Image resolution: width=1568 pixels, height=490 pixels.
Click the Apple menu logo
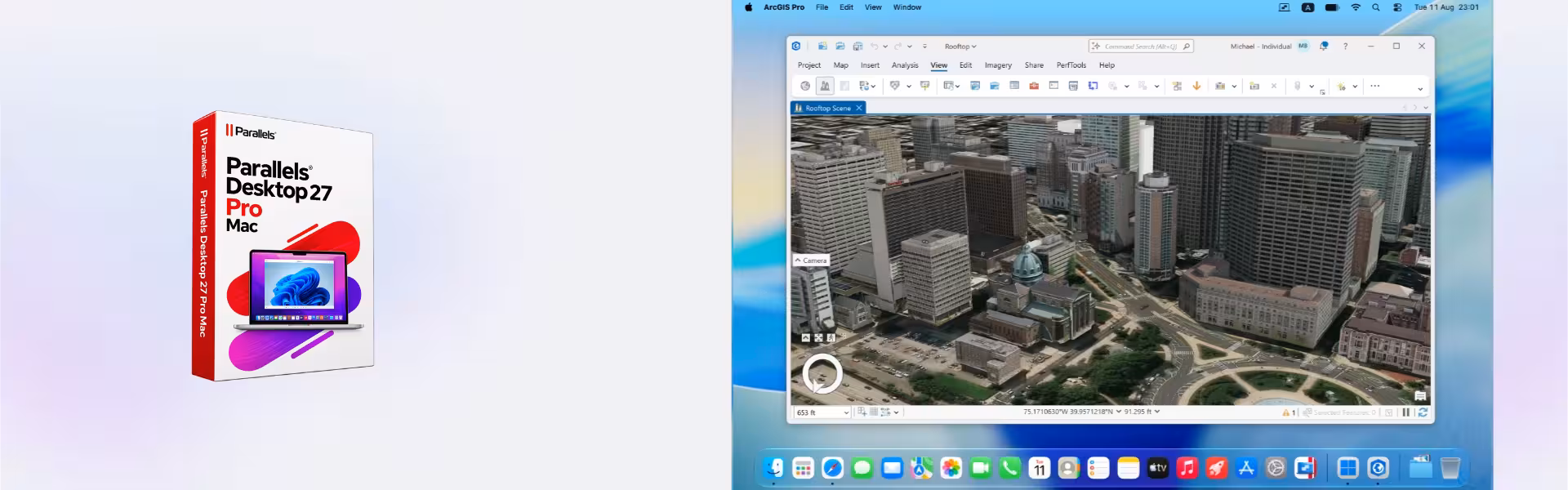(x=748, y=7)
